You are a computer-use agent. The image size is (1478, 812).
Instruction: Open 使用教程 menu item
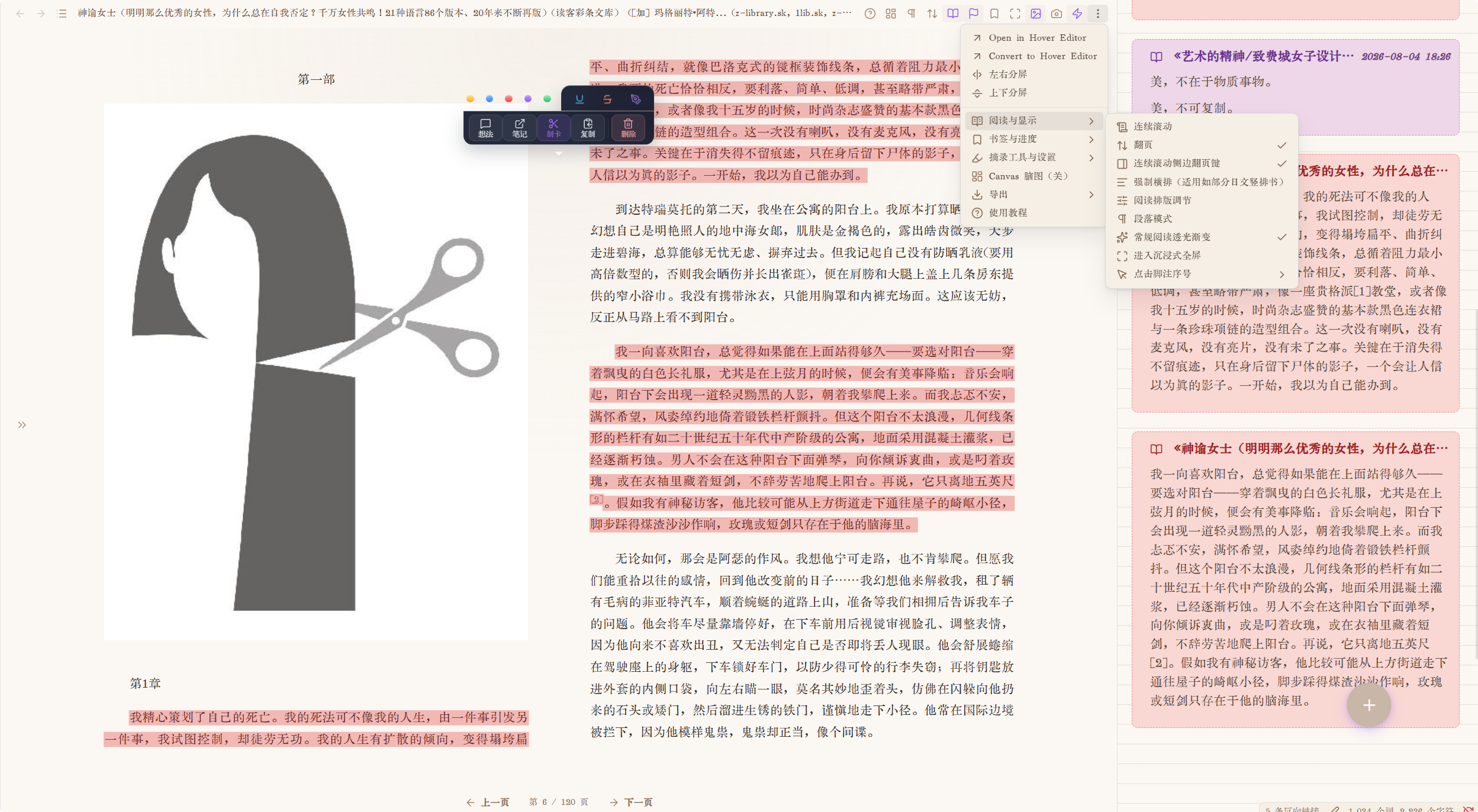pos(1033,213)
